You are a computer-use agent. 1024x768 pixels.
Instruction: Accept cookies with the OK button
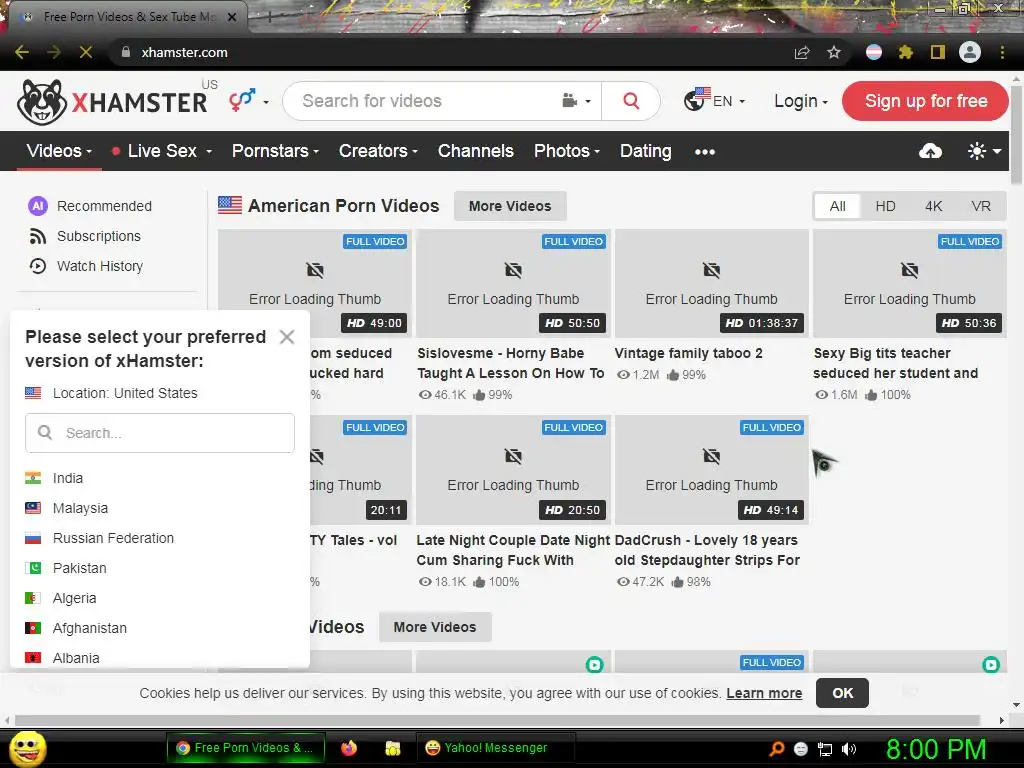coord(842,693)
